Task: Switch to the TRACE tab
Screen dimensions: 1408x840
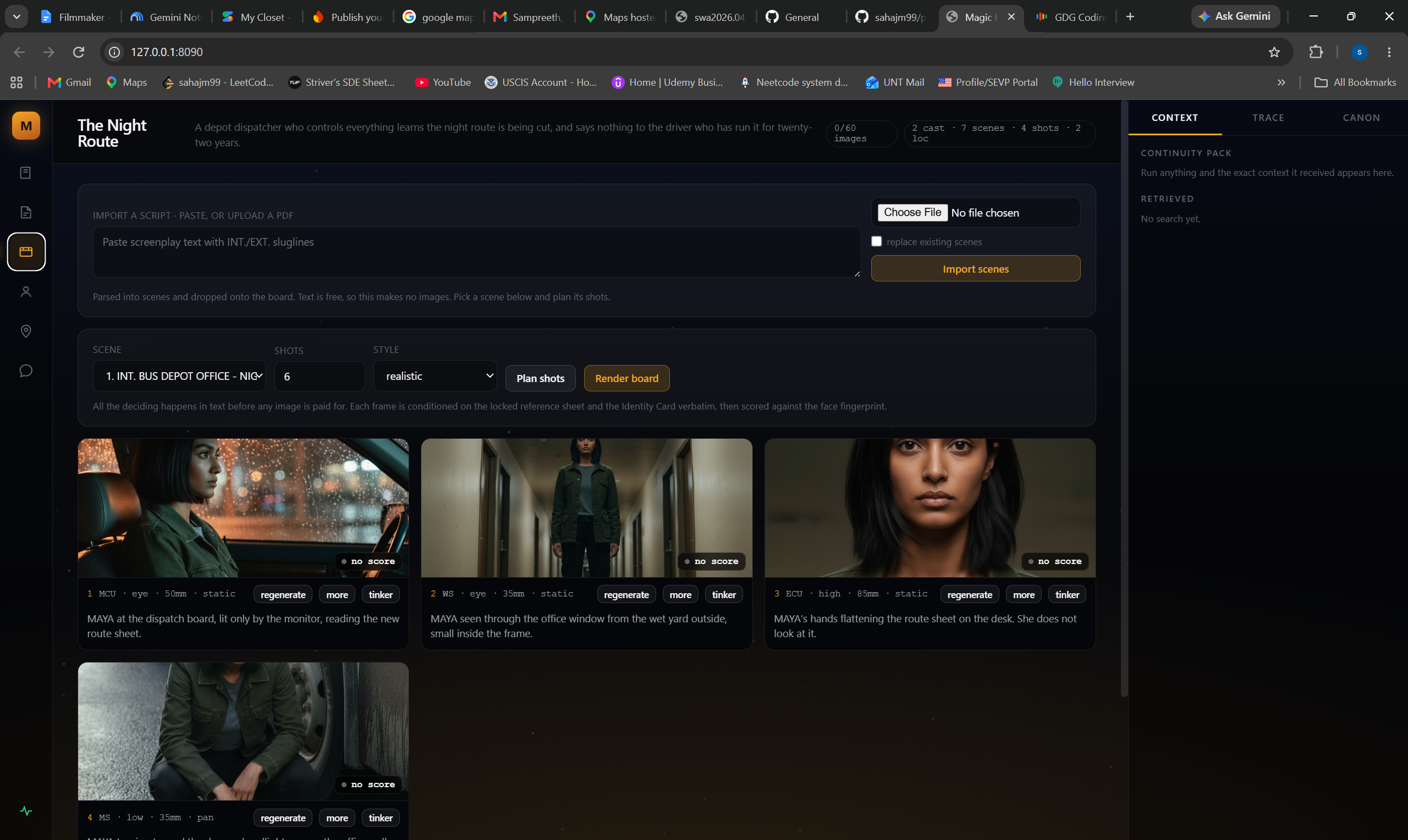Action: 1268,118
